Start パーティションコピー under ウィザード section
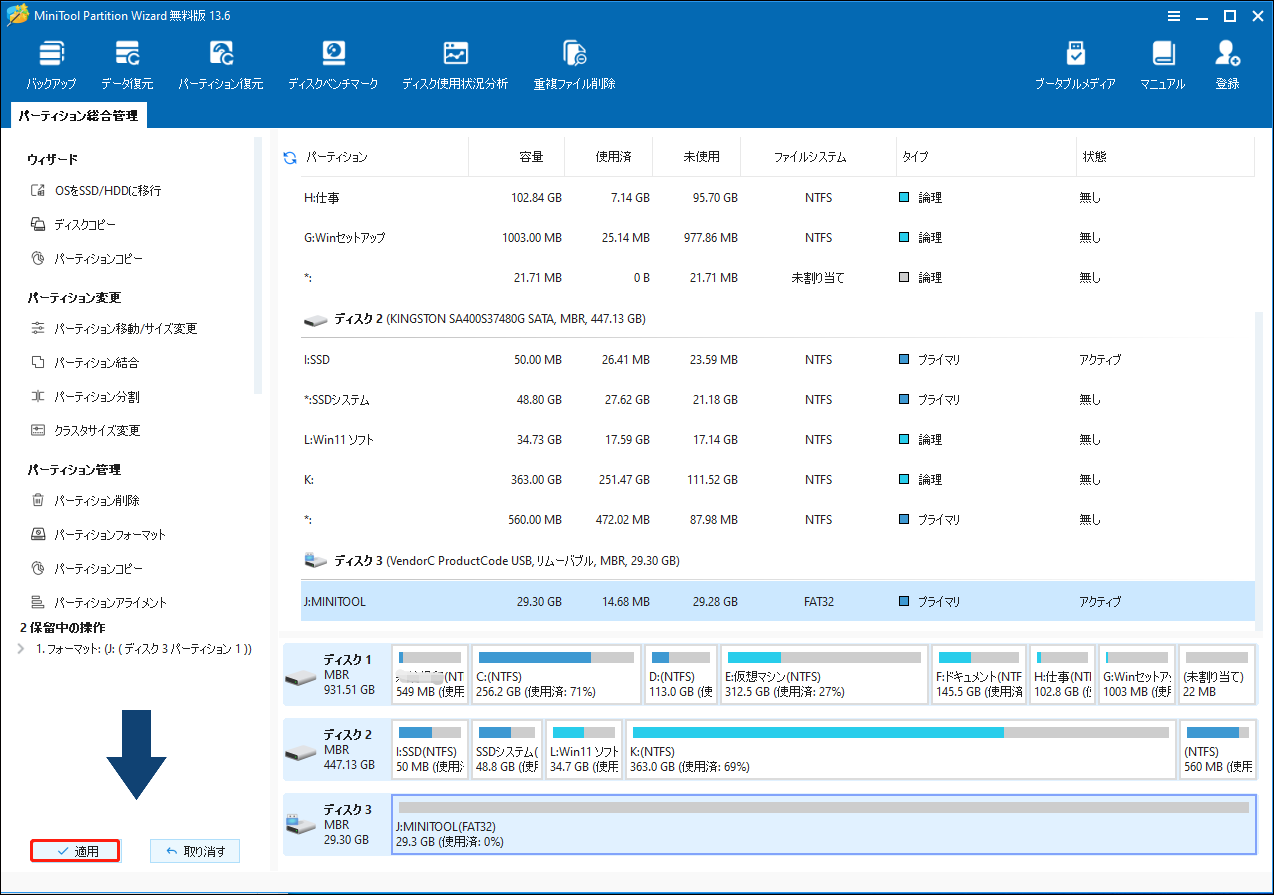 point(87,259)
